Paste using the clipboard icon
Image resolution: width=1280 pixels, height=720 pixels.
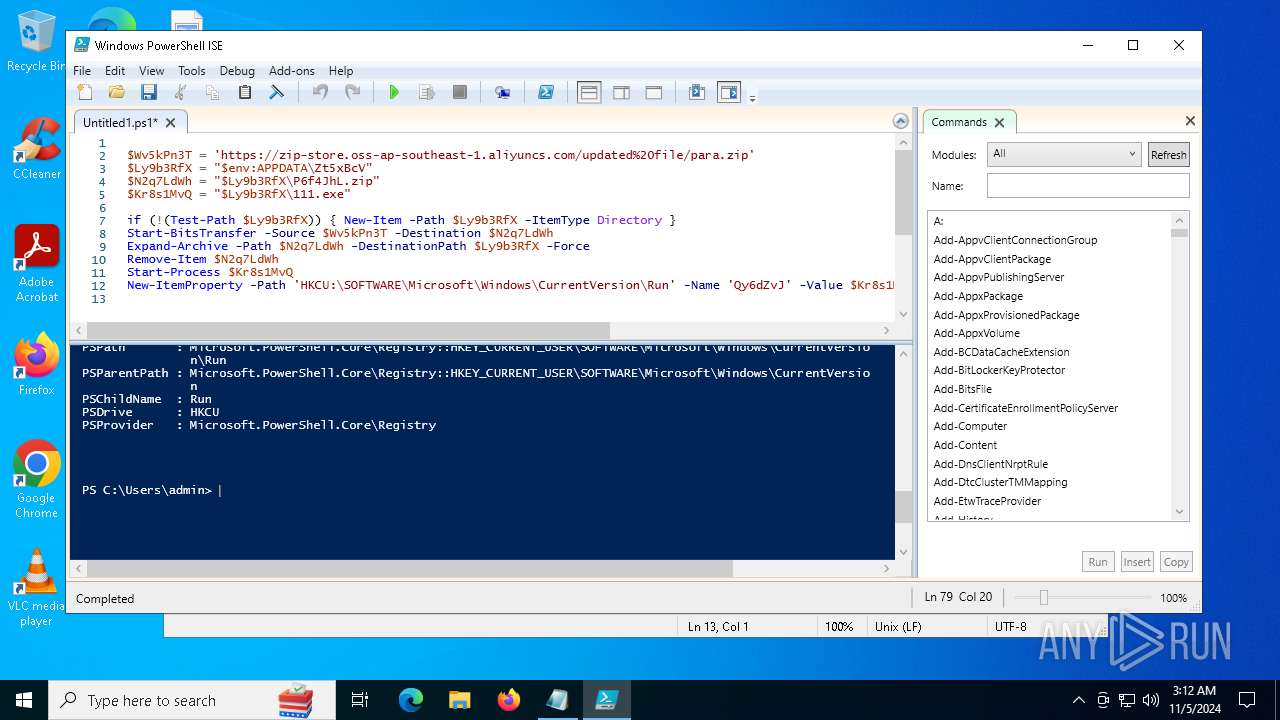click(245, 92)
